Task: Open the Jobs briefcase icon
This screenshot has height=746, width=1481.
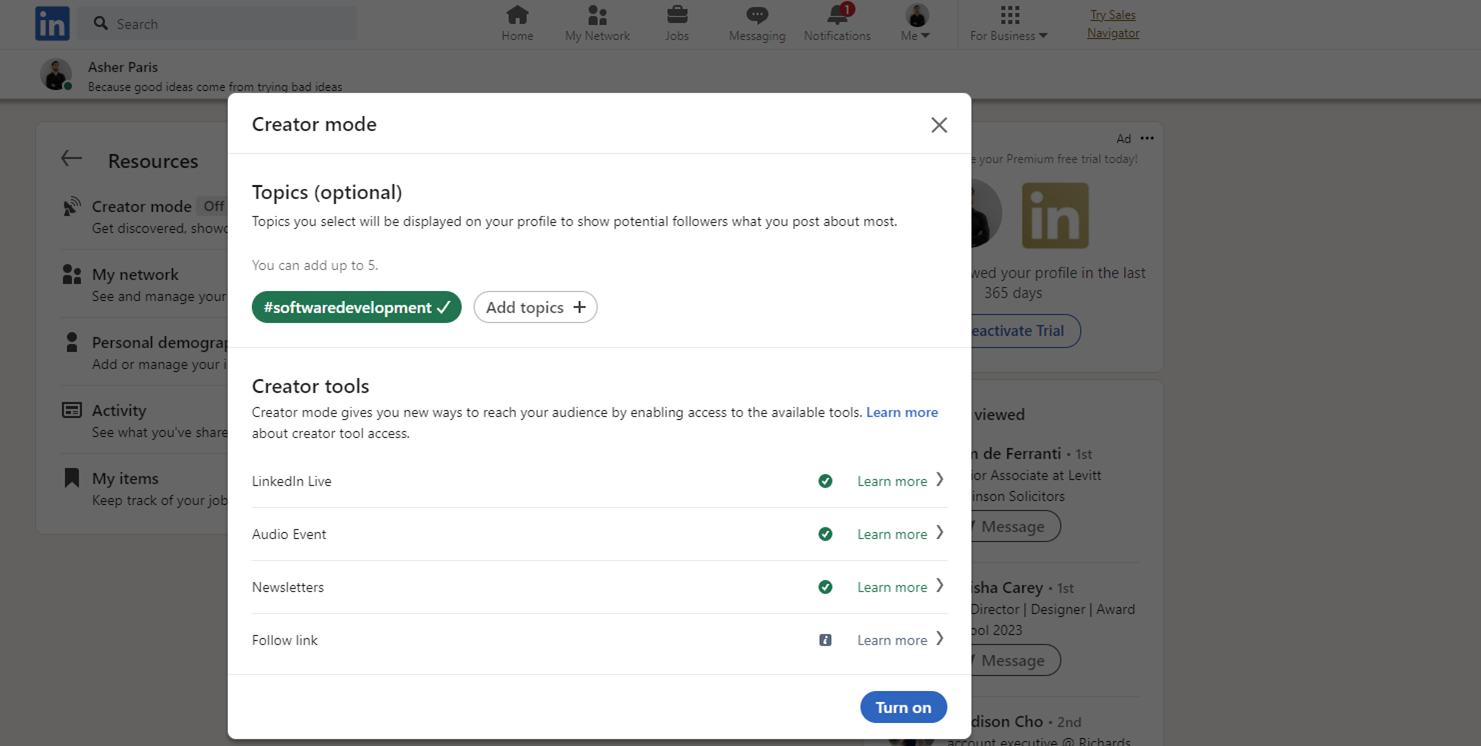Action: 677,15
